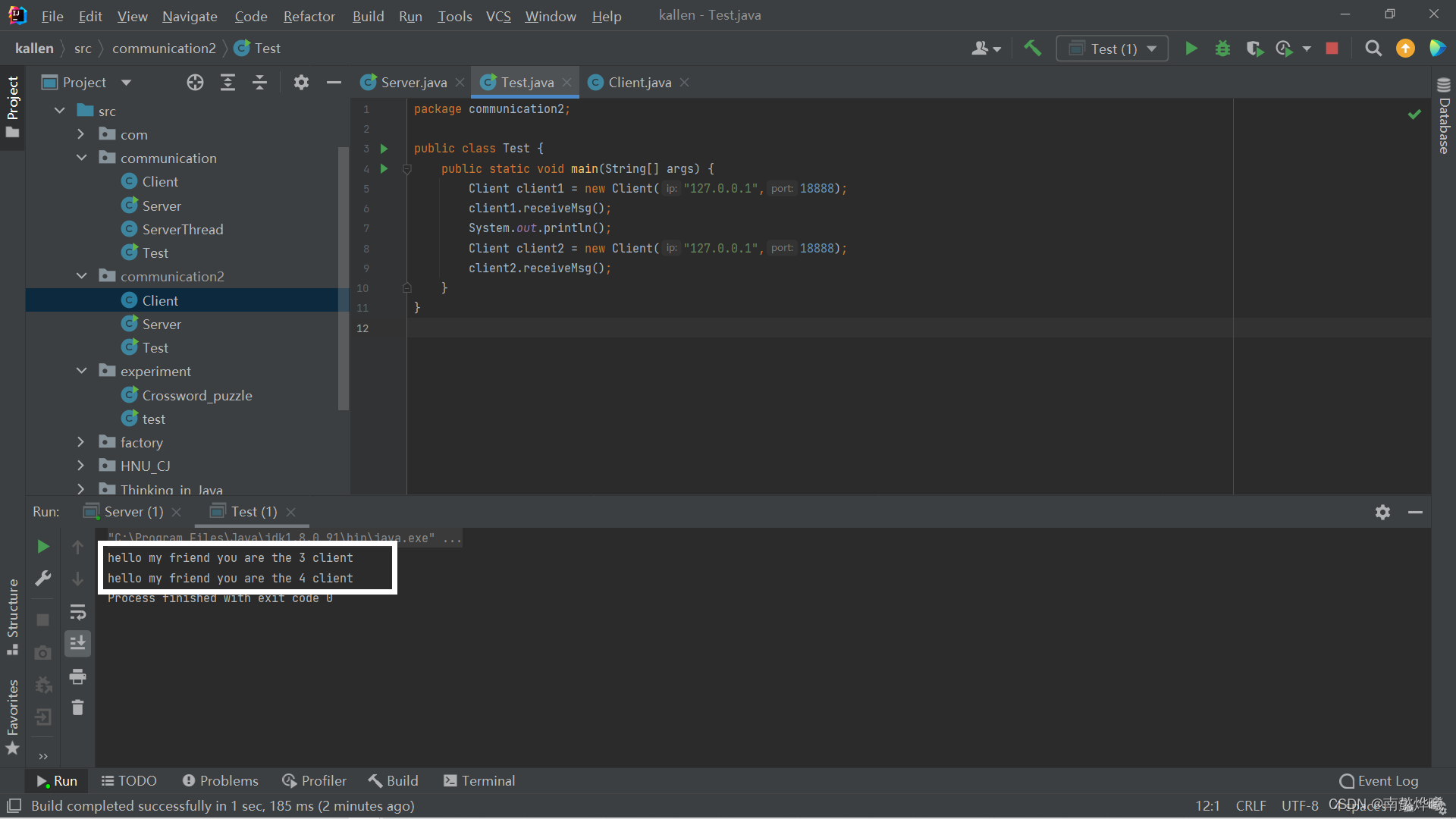The height and width of the screenshot is (819, 1456).
Task: Open the VCS menu
Action: coord(498,16)
